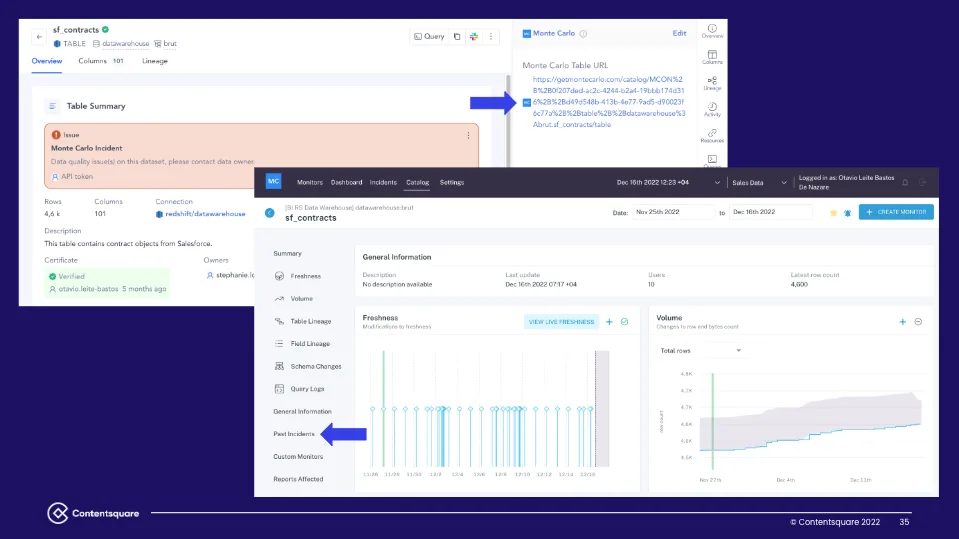Screen dimensions: 959x539
Task: Click the plus icon in Freshness card
Action: pos(609,322)
